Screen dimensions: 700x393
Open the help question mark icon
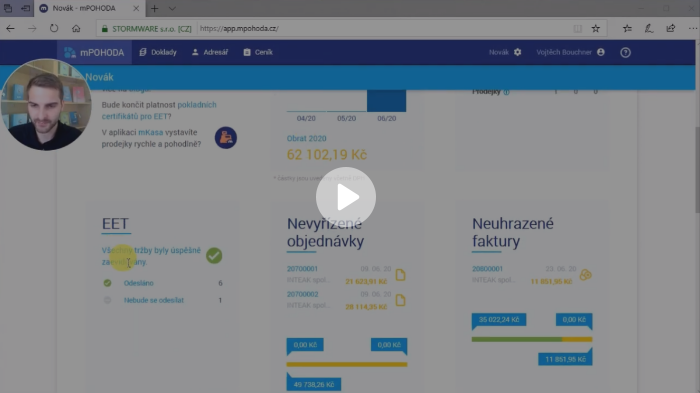(625, 52)
